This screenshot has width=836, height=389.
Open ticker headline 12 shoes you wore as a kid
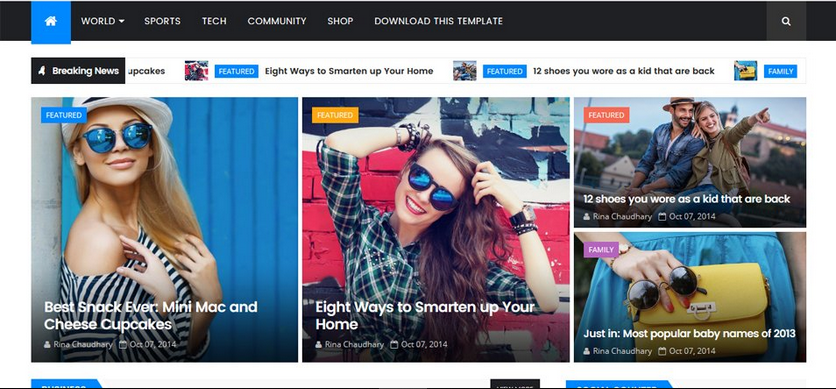[x=623, y=71]
